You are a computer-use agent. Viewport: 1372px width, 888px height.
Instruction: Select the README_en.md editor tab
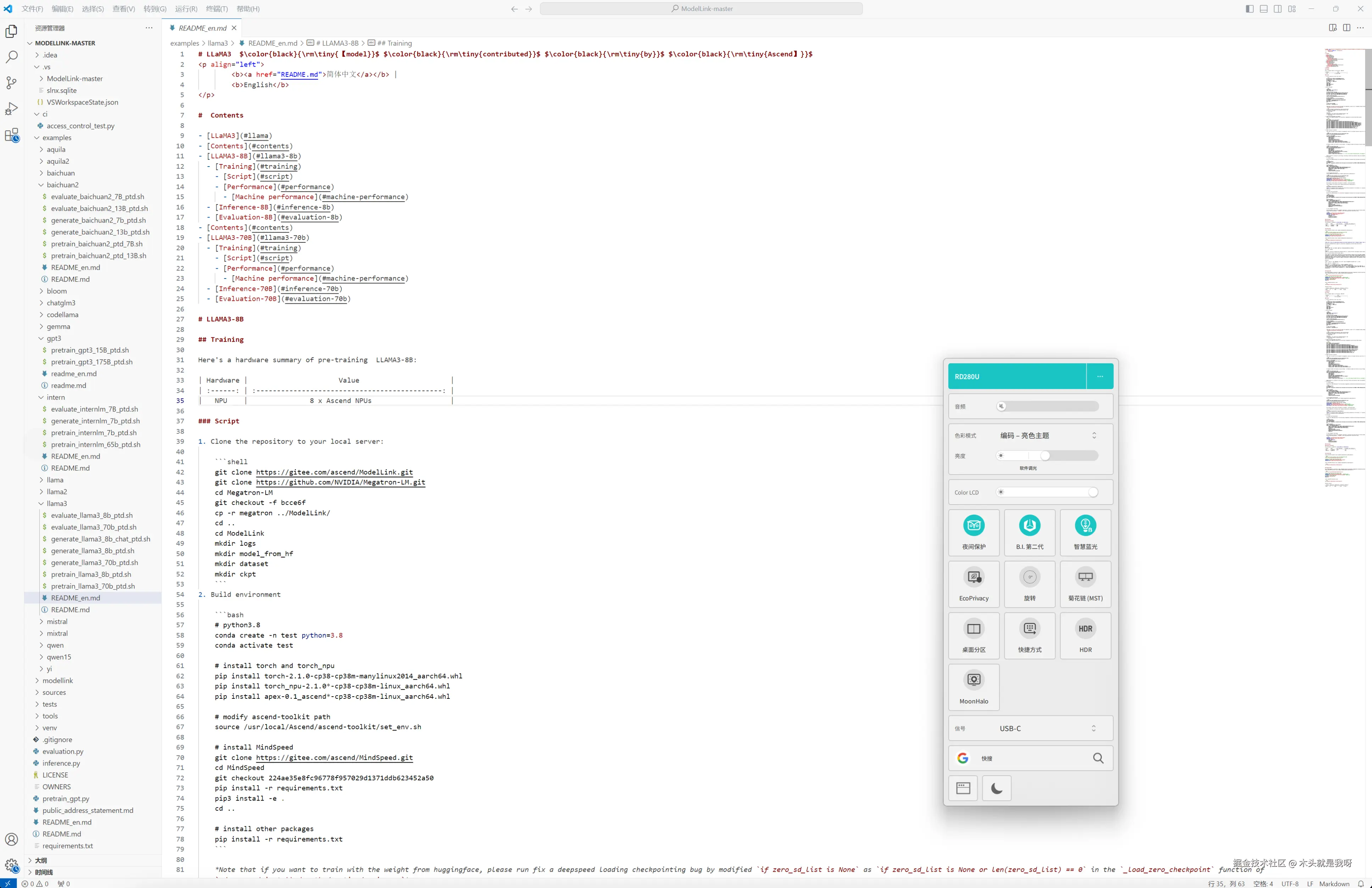(202, 28)
